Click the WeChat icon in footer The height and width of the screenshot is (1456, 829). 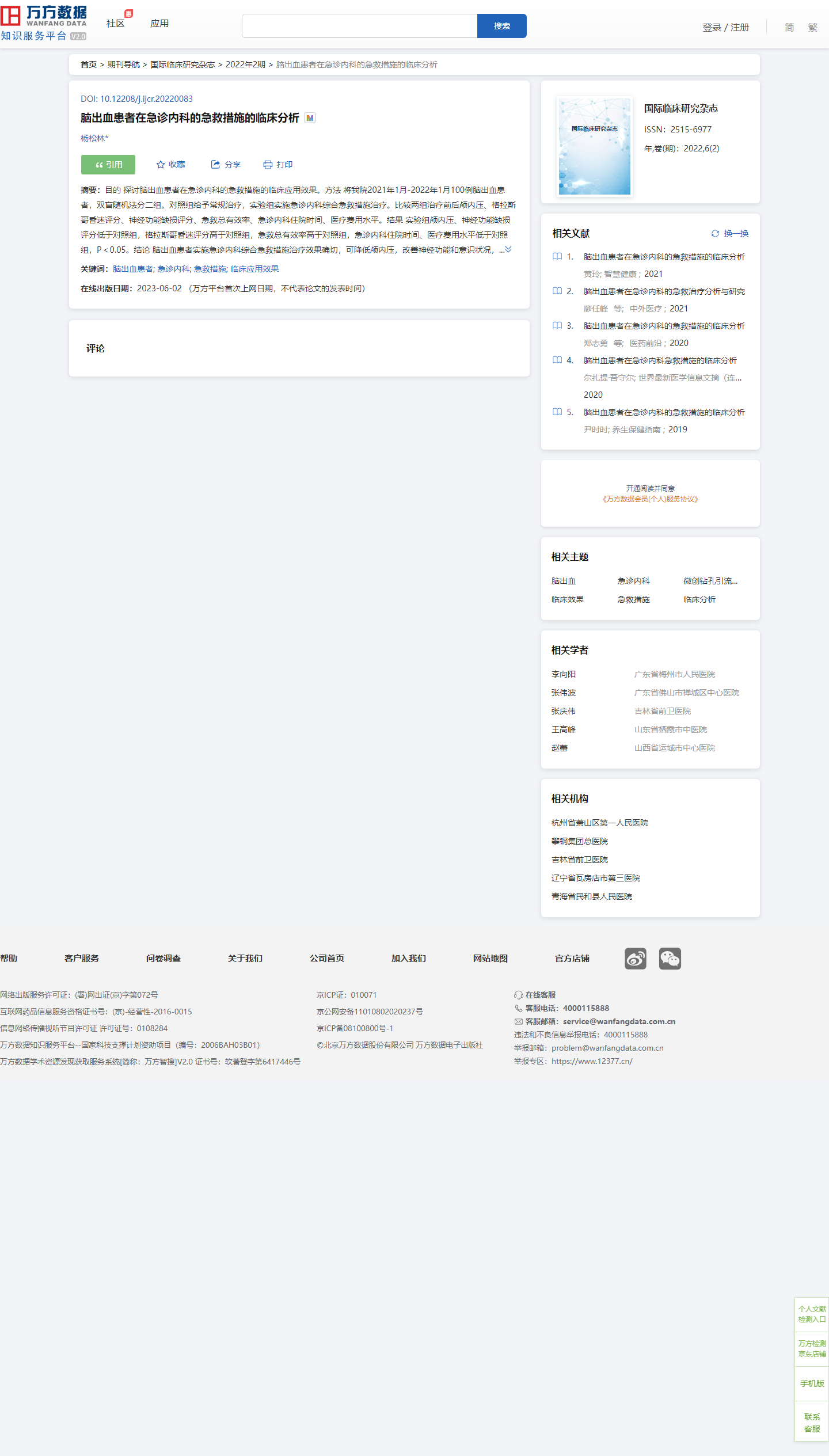(670, 959)
